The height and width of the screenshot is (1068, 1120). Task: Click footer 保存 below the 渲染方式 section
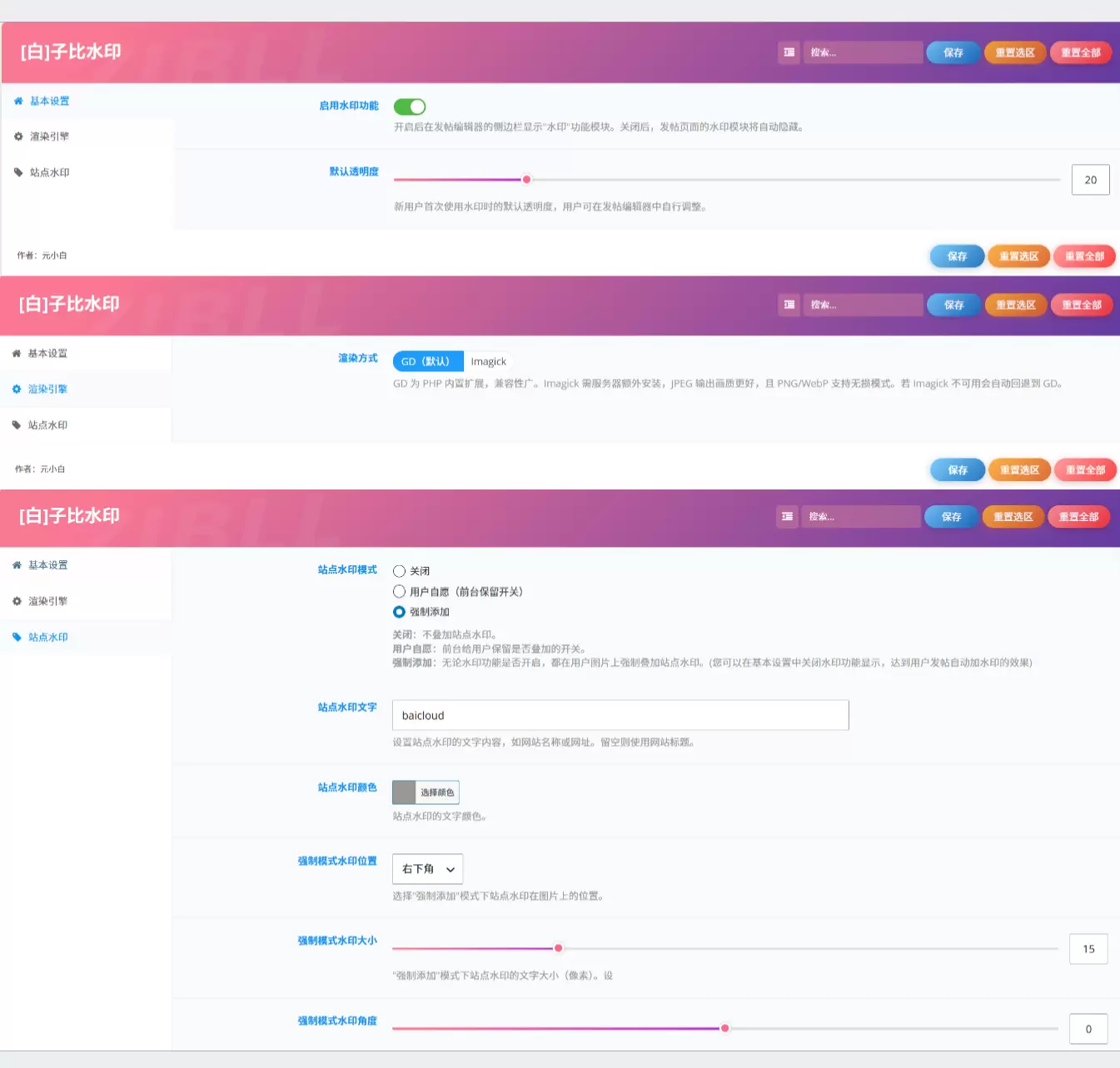point(958,470)
